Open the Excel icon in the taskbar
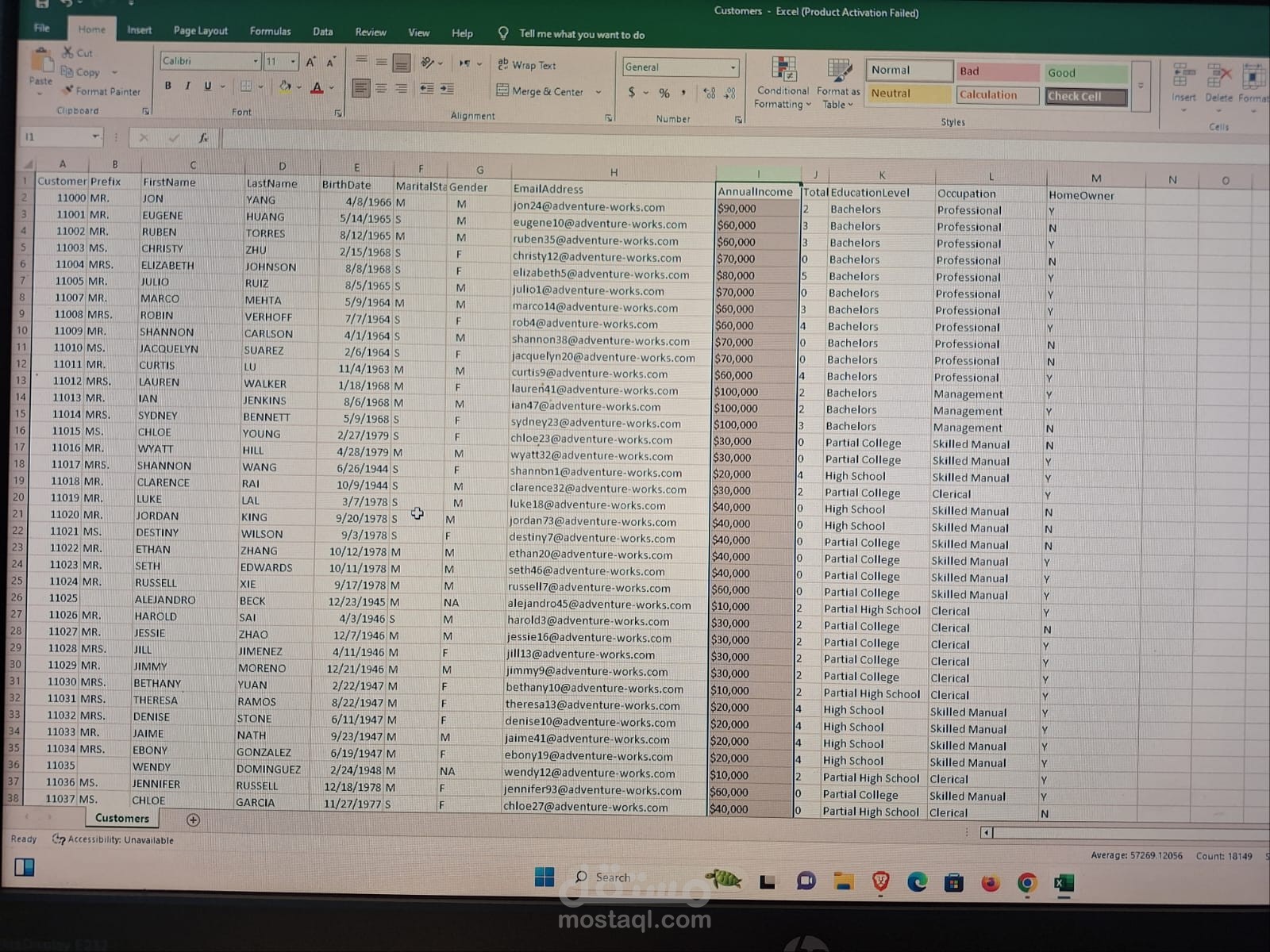The height and width of the screenshot is (952, 1270). pyautogui.click(x=1064, y=883)
